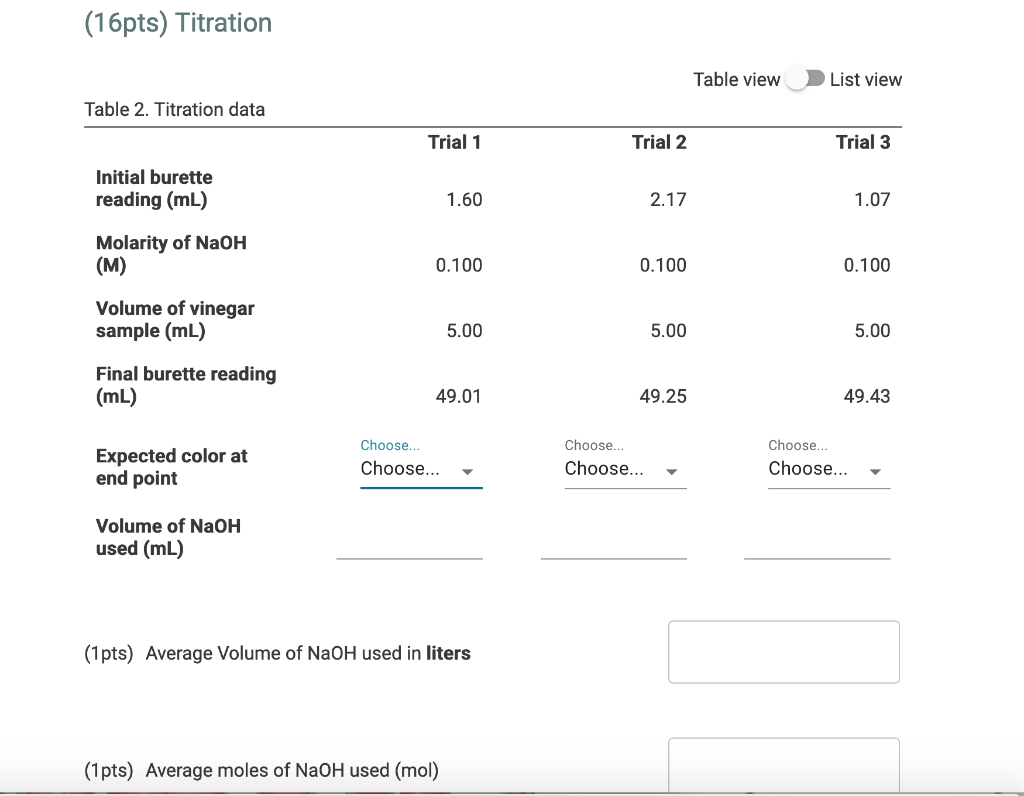
Task: Click the Average moles of NaOH answer box
Action: 783,768
